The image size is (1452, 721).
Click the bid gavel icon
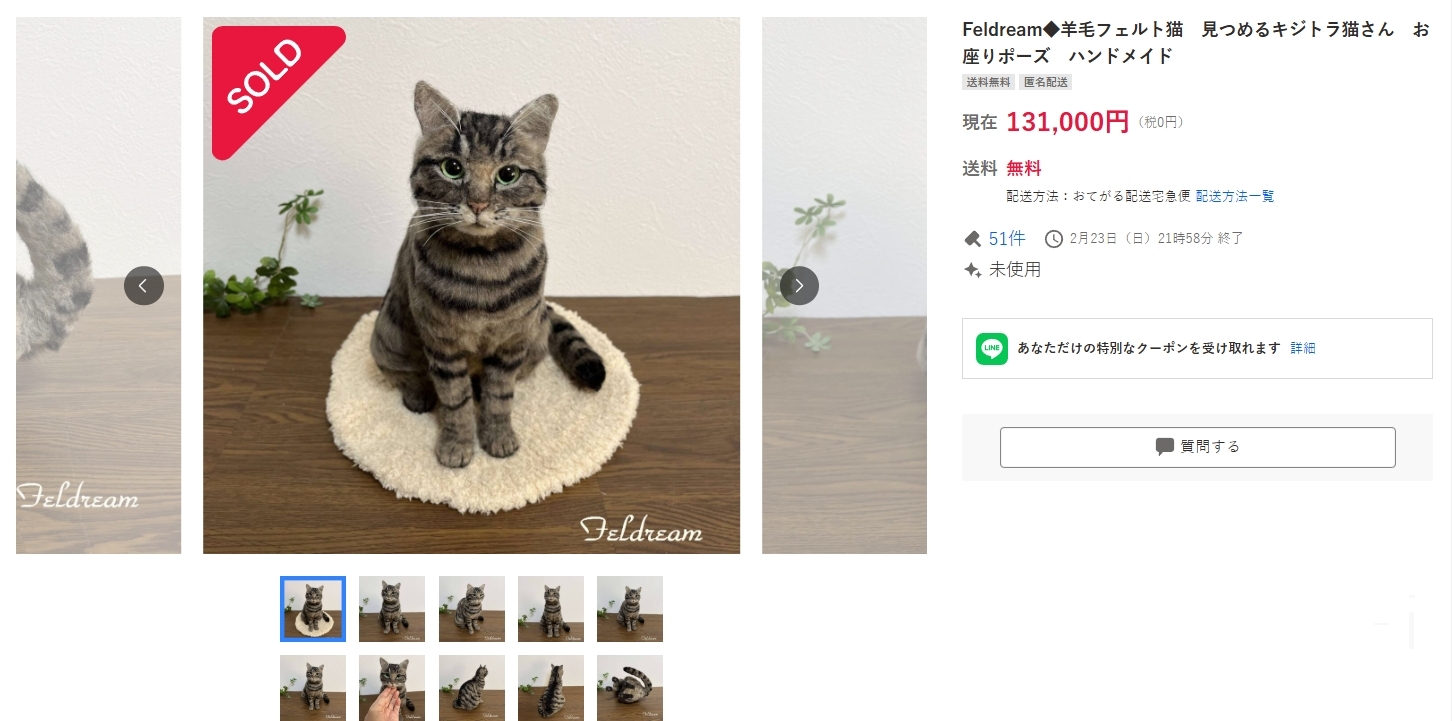tap(972, 239)
